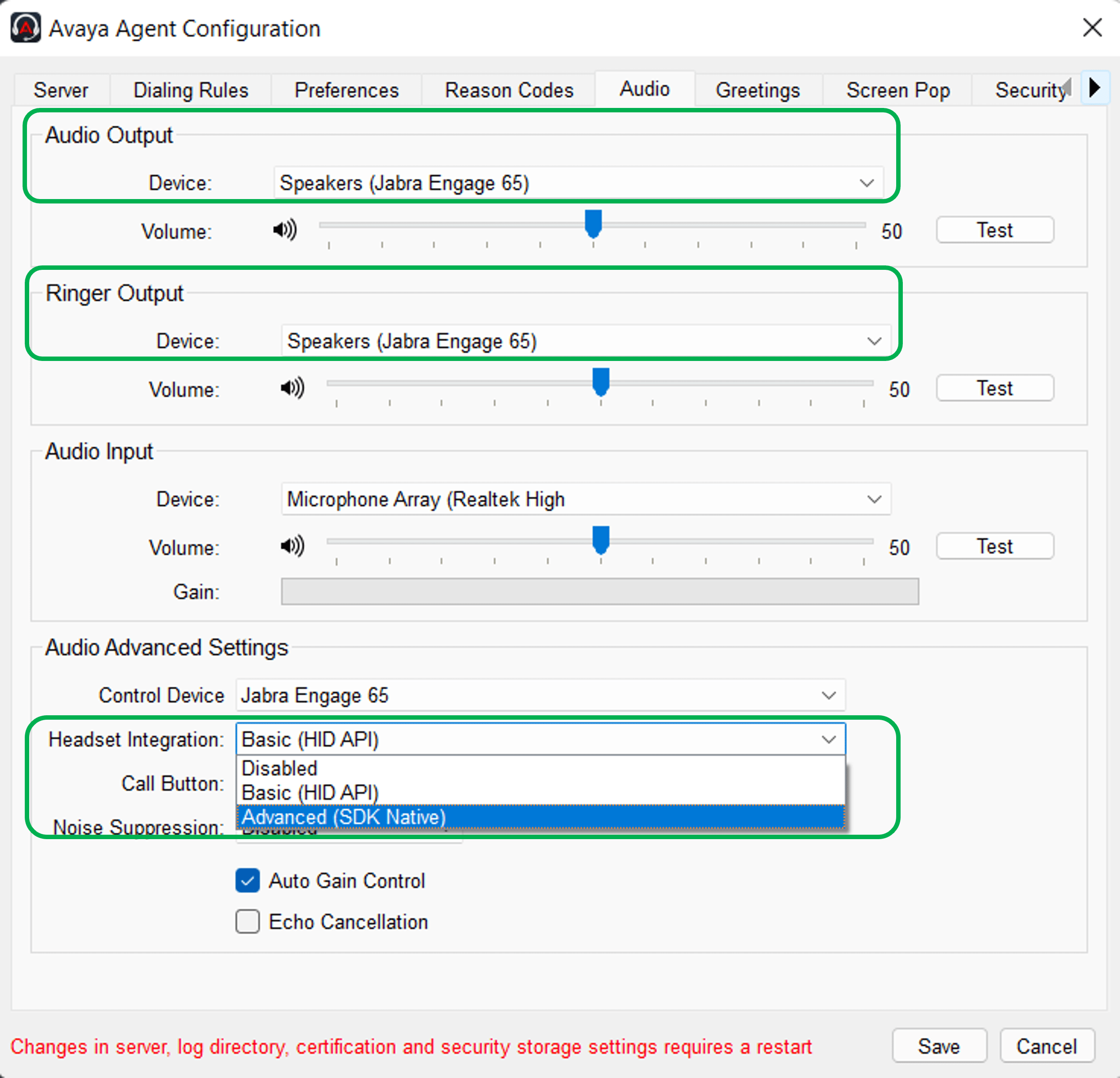Open the Audio Output device dropdown
The image size is (1120, 1078).
tap(578, 183)
